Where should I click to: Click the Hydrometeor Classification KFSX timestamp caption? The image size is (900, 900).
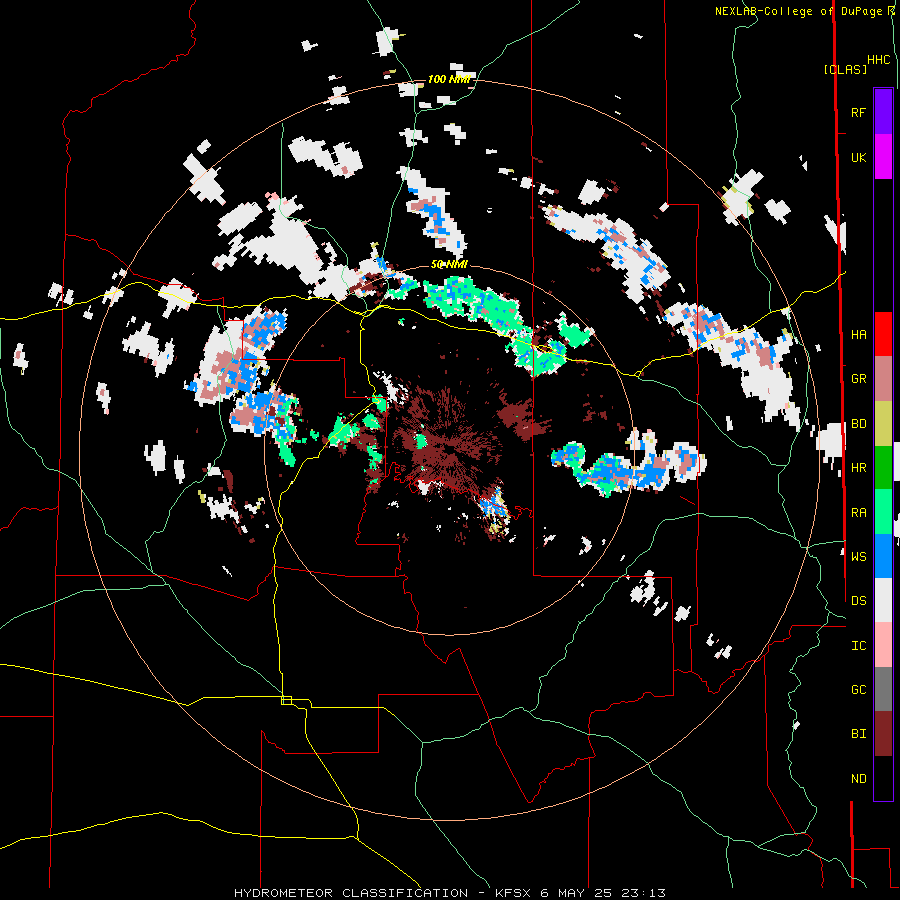[450, 893]
